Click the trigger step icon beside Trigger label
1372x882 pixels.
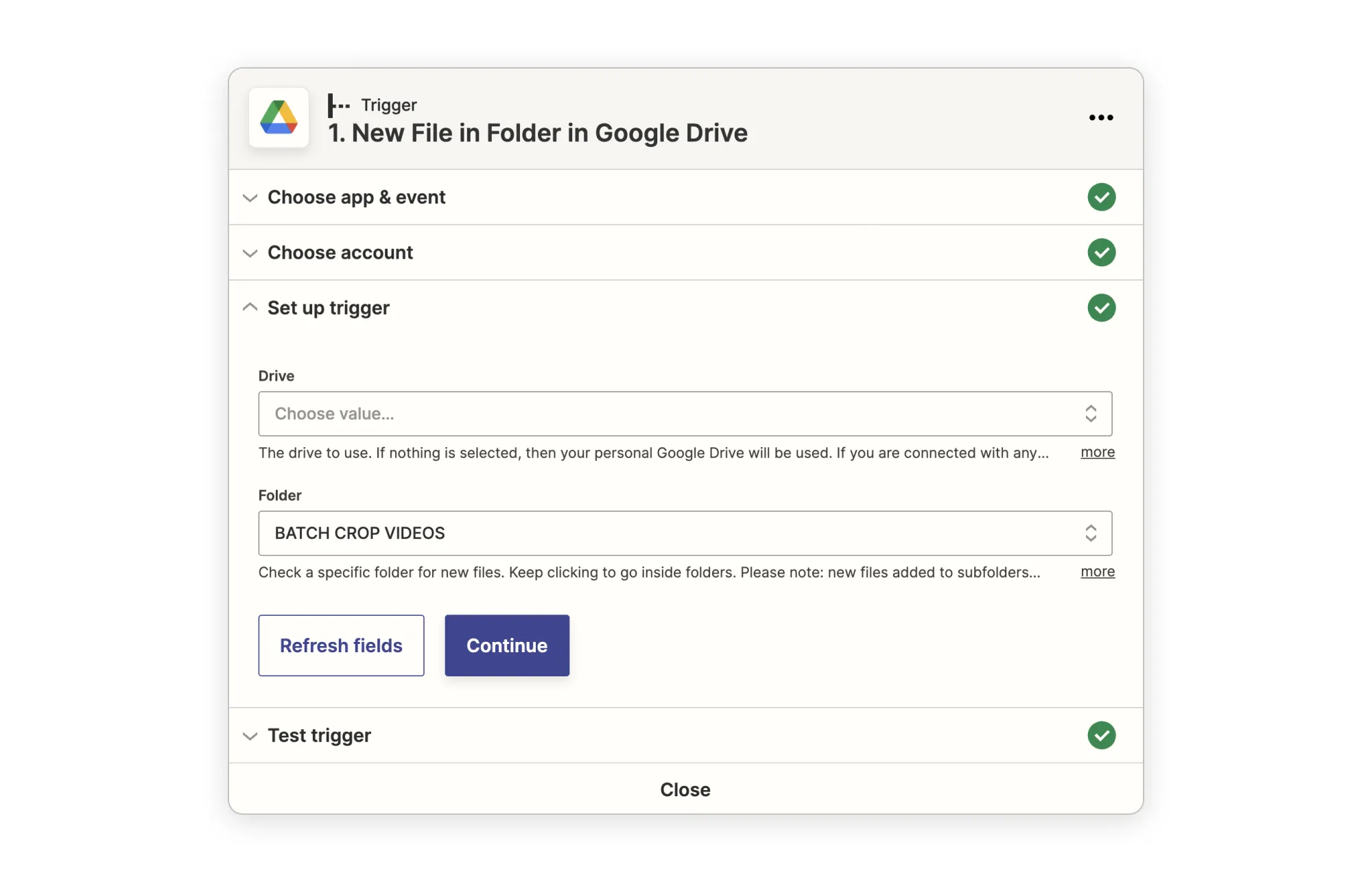click(339, 106)
